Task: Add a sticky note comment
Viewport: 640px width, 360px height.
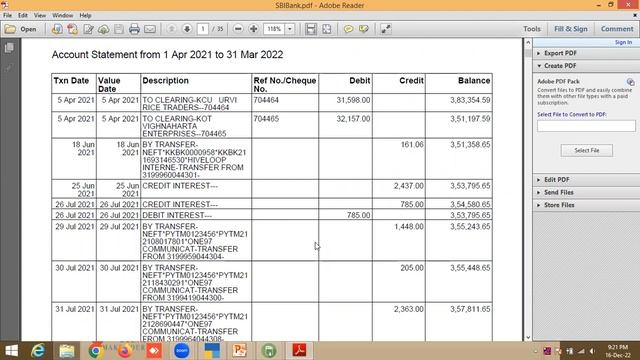Action: [x=348, y=29]
